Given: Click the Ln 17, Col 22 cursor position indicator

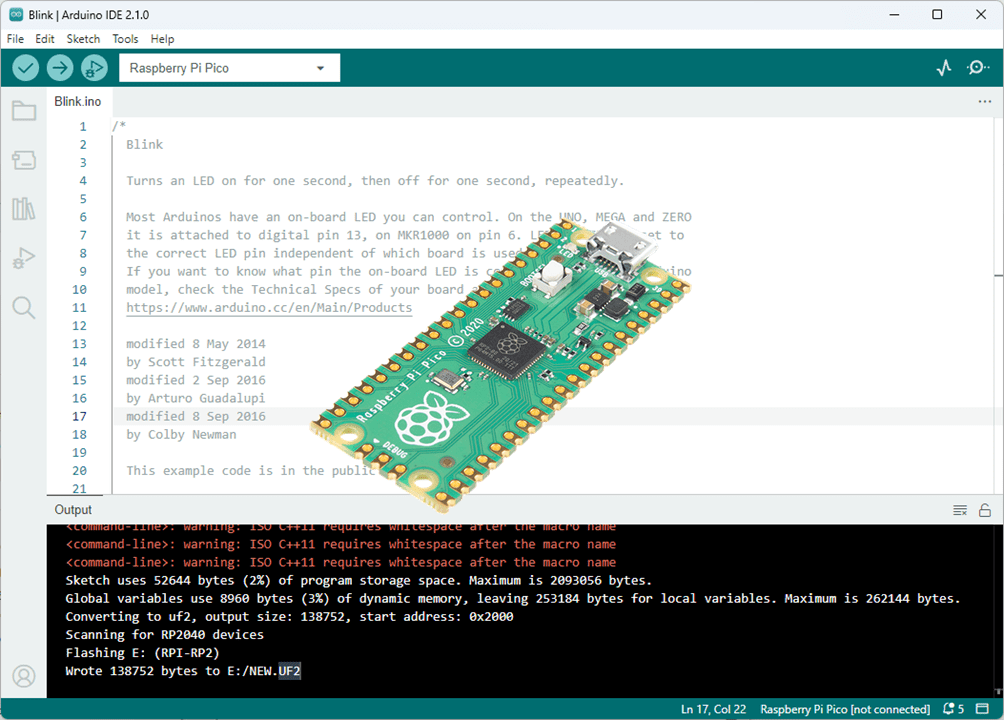Looking at the screenshot, I should coord(713,709).
